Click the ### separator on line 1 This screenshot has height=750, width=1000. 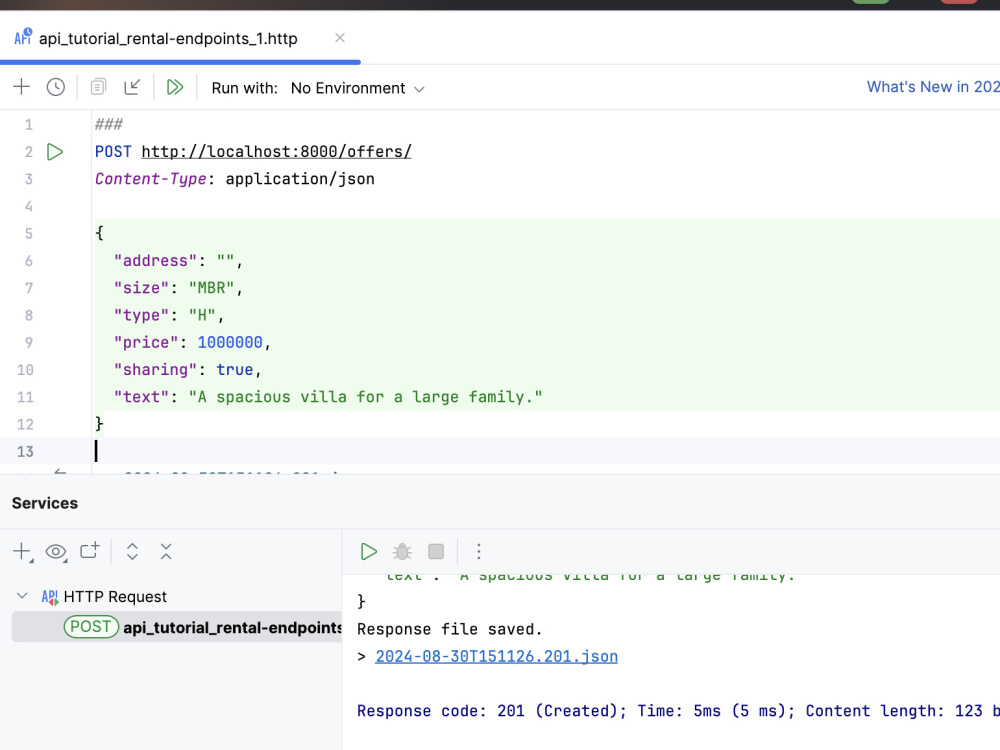coord(109,124)
